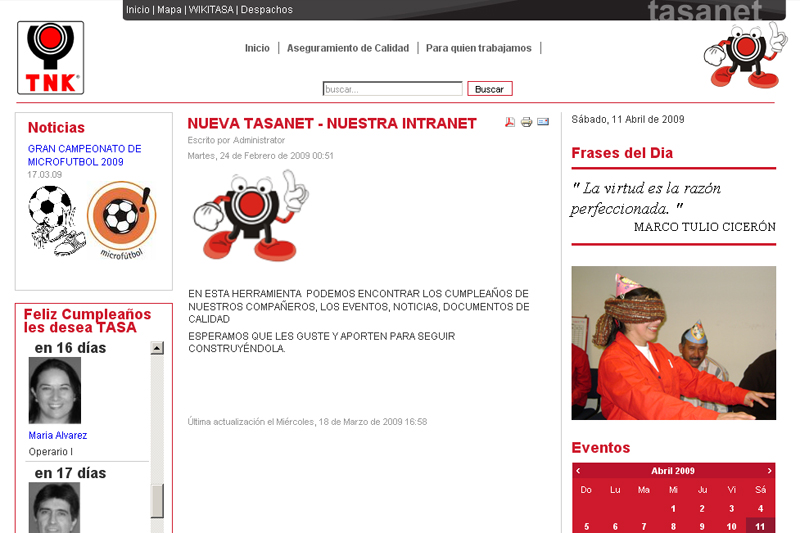Click Feliz Cumpleaños les desea TASA heading
The height and width of the screenshot is (533, 800).
[x=87, y=321]
